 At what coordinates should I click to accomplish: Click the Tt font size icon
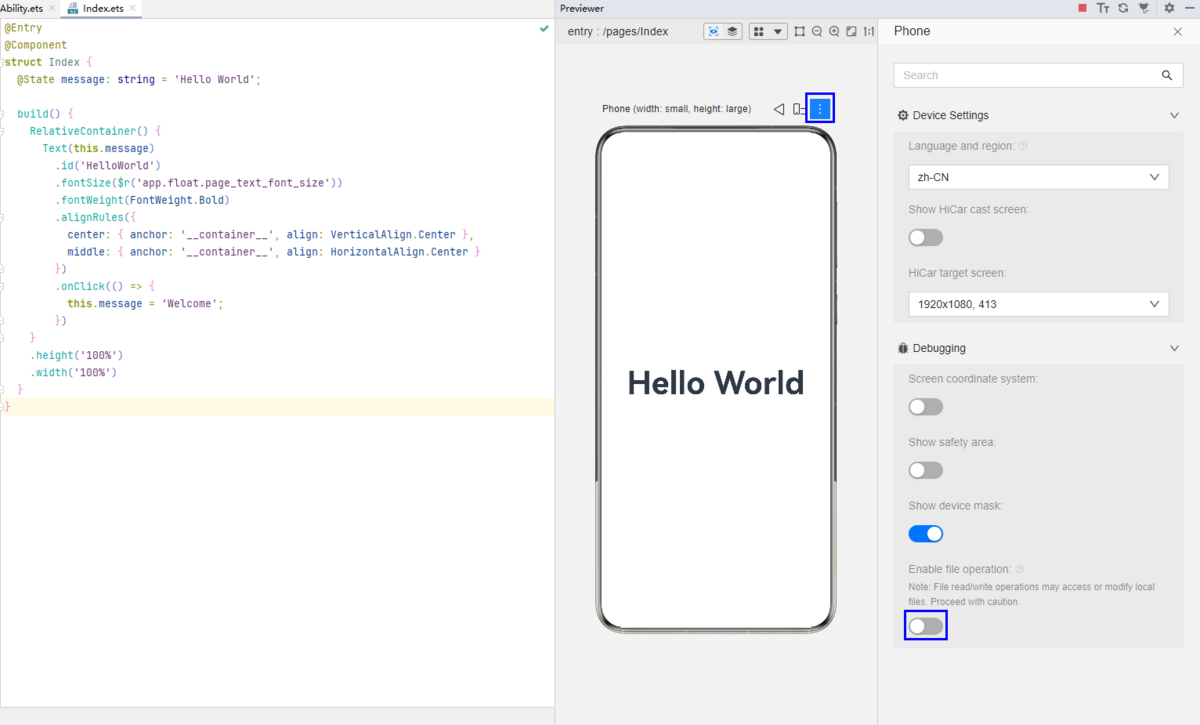[1103, 8]
